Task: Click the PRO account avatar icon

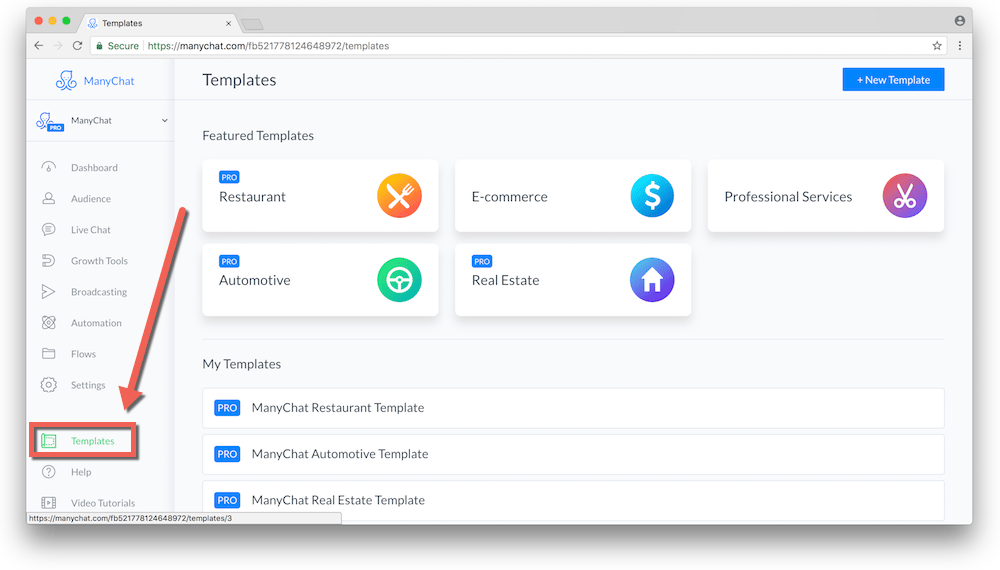Action: 50,121
